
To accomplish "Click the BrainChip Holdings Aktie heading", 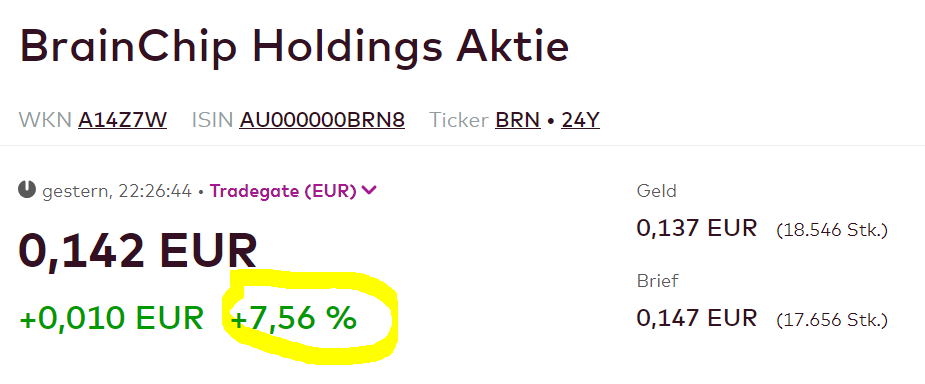I will [x=294, y=47].
